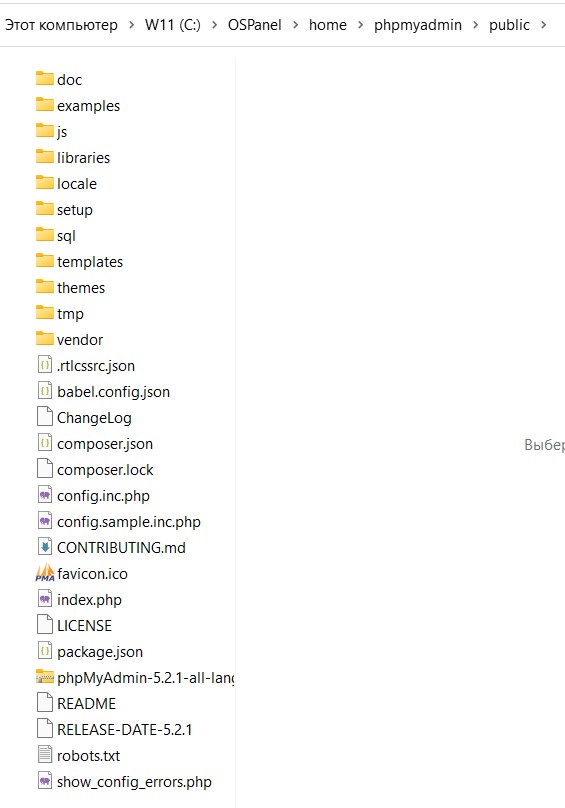Click the show_config_errors.php PHP icon
This screenshot has height=808, width=565.
(x=45, y=781)
